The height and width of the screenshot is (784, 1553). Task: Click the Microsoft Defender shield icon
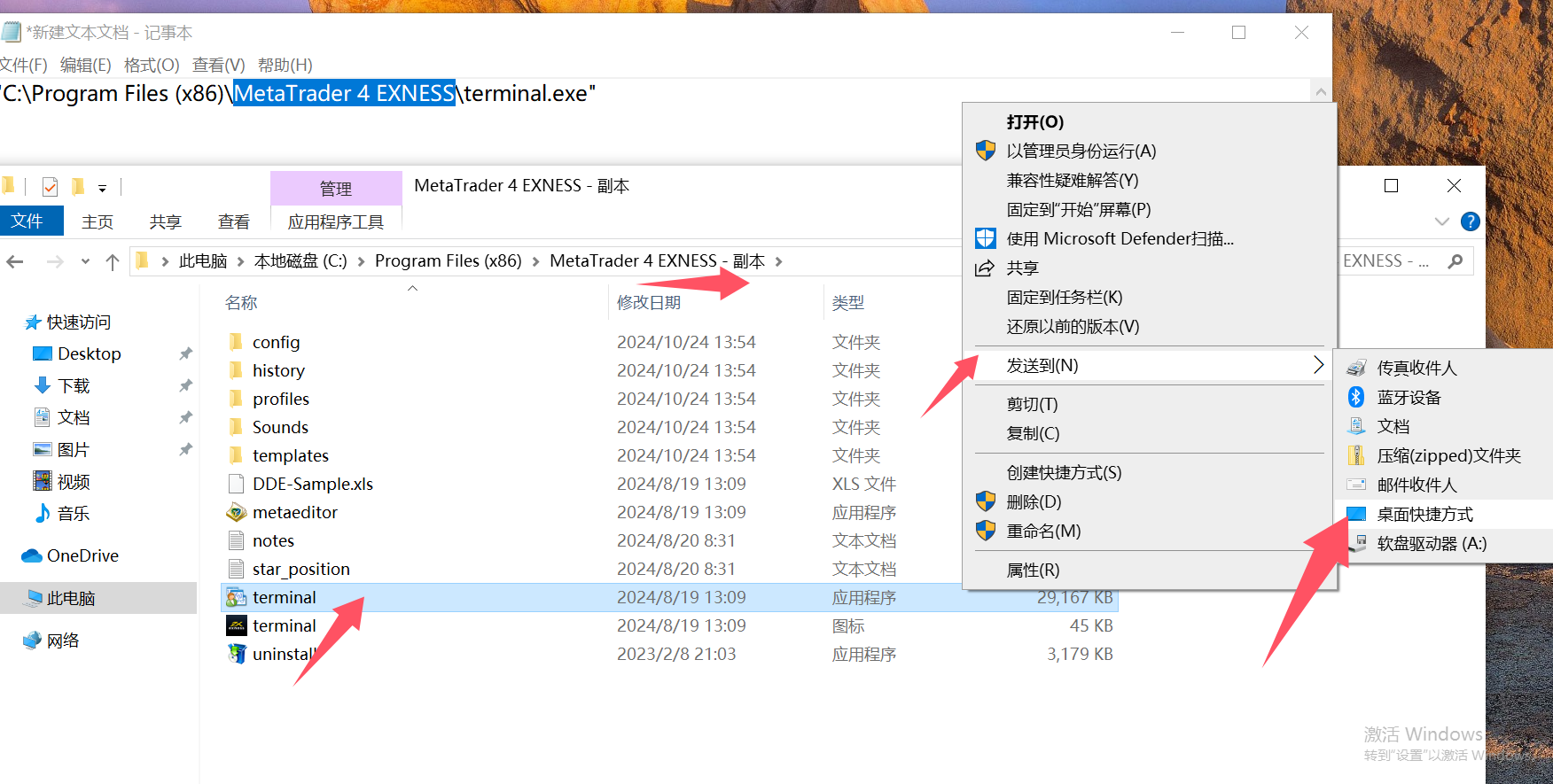[x=986, y=238]
